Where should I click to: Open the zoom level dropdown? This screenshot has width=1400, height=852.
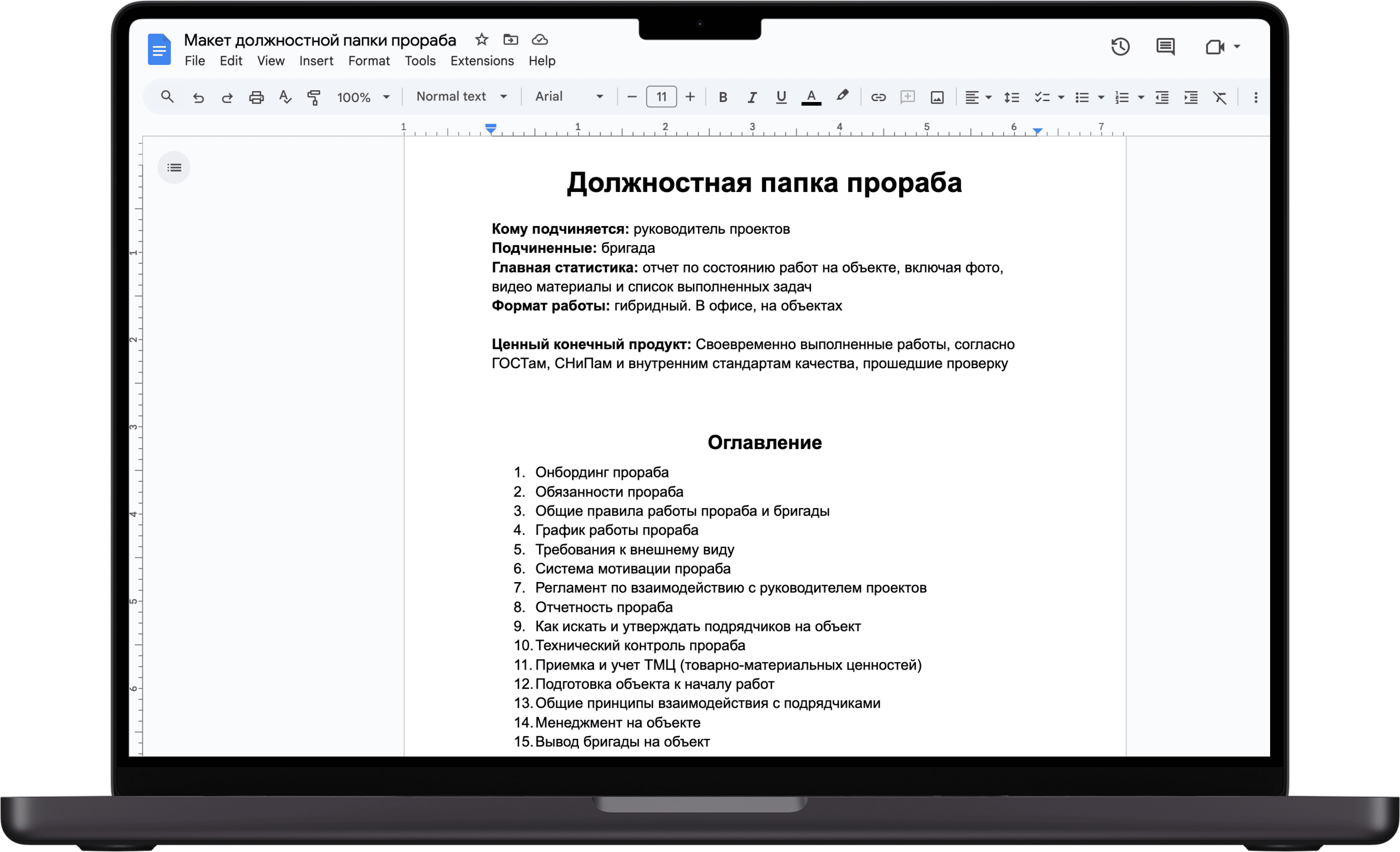point(363,97)
